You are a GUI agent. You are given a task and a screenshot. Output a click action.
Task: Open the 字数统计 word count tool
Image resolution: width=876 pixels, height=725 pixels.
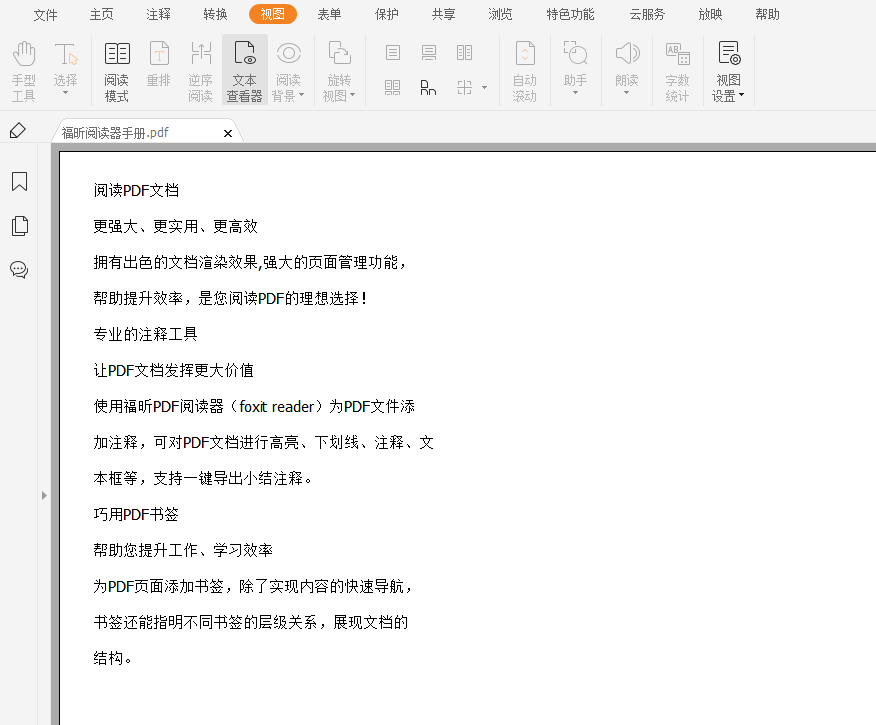[x=677, y=70]
